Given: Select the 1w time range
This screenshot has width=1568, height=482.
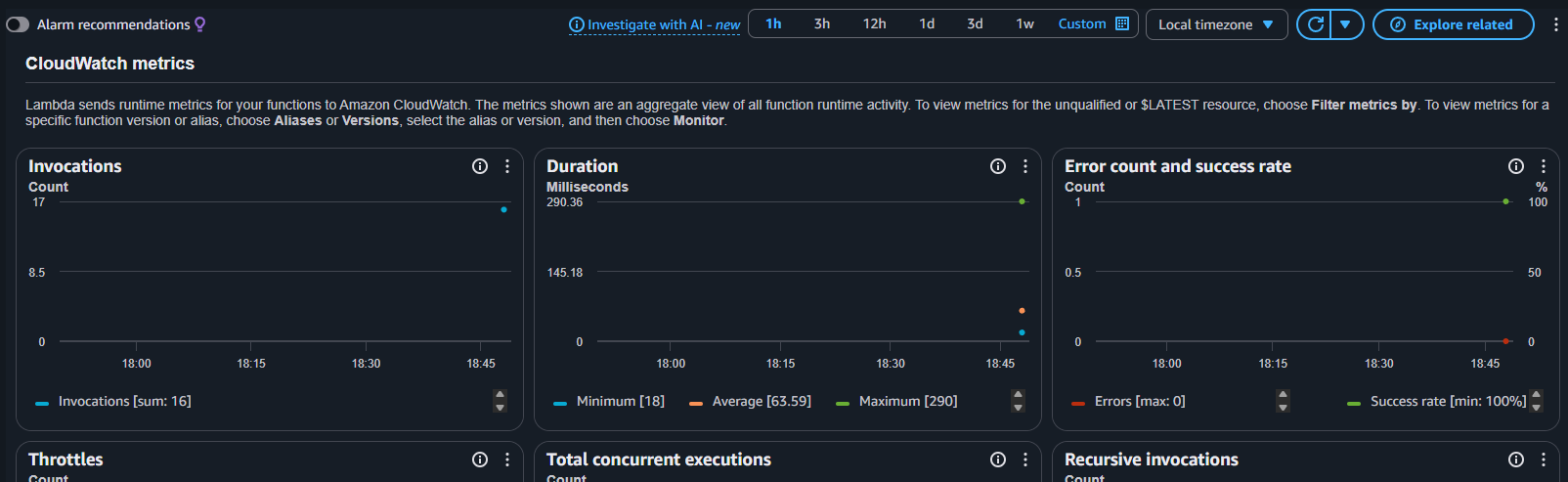Looking at the screenshot, I should tap(1024, 23).
